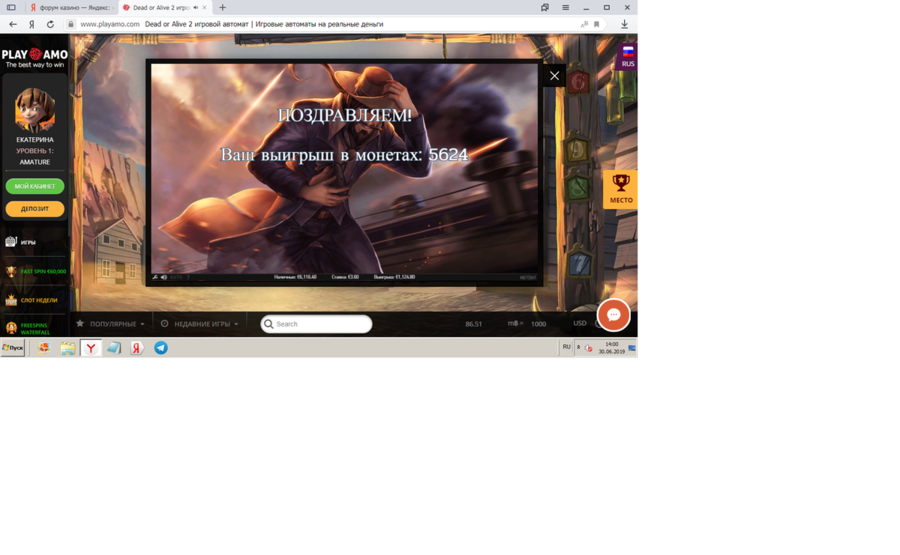Bookmark this page in address bar

click(597, 24)
